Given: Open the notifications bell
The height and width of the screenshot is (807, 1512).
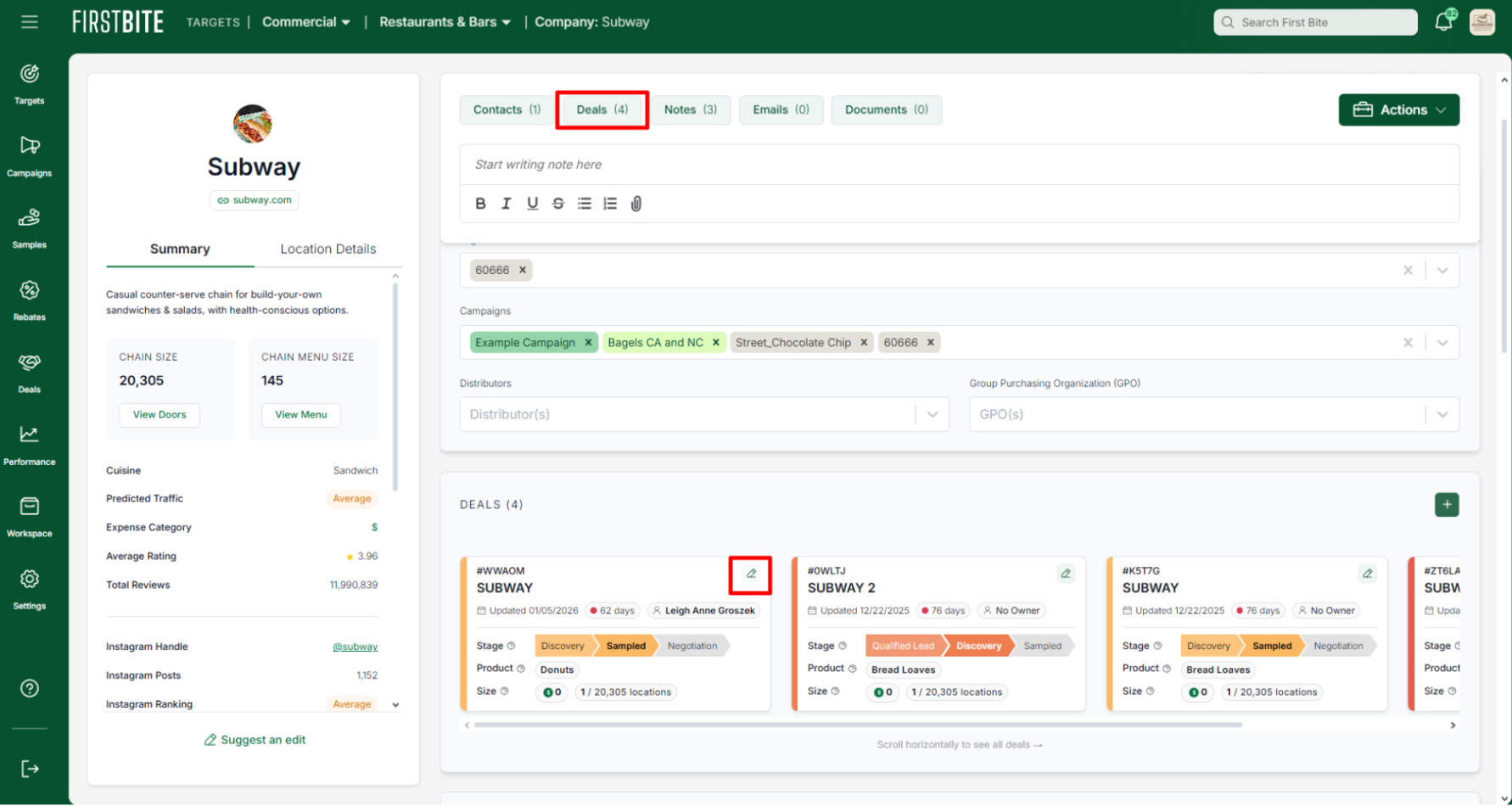Looking at the screenshot, I should pyautogui.click(x=1444, y=22).
